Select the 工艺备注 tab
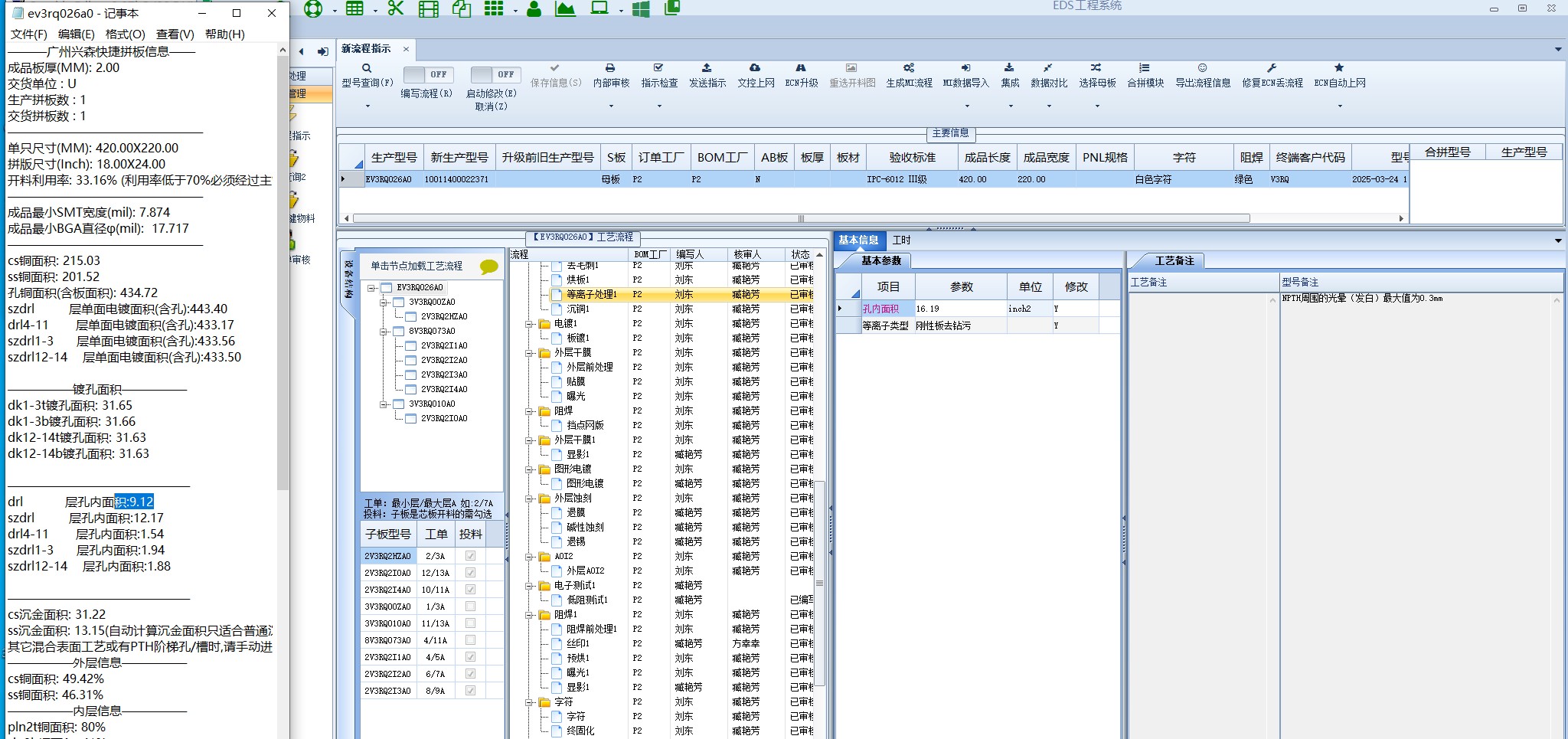This screenshot has width=1568, height=739. point(1174,261)
